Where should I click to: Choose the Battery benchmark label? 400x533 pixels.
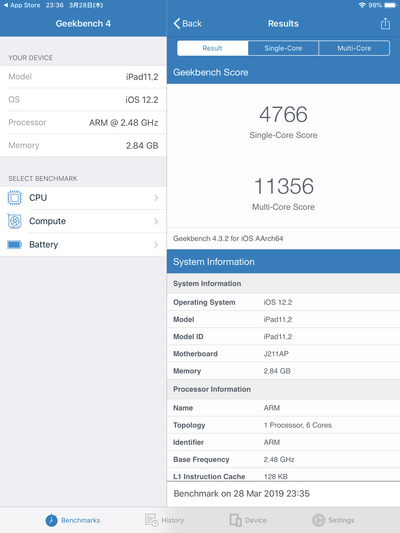point(44,245)
